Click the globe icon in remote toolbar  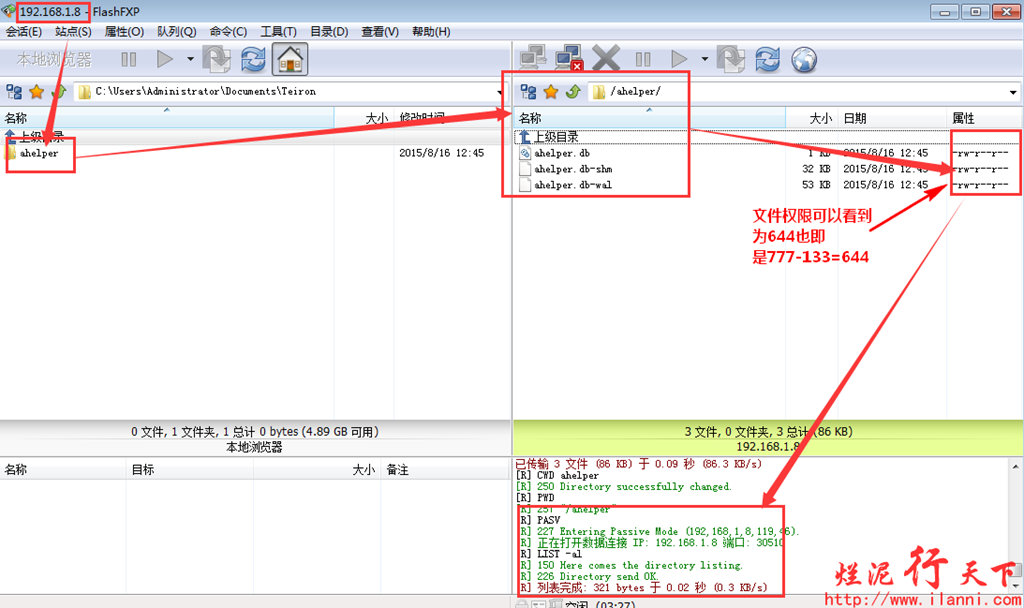tap(804, 59)
